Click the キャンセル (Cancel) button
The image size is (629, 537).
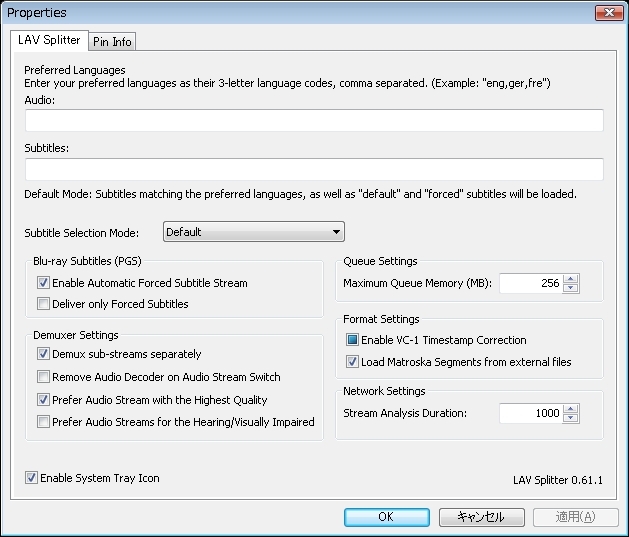[481, 517]
